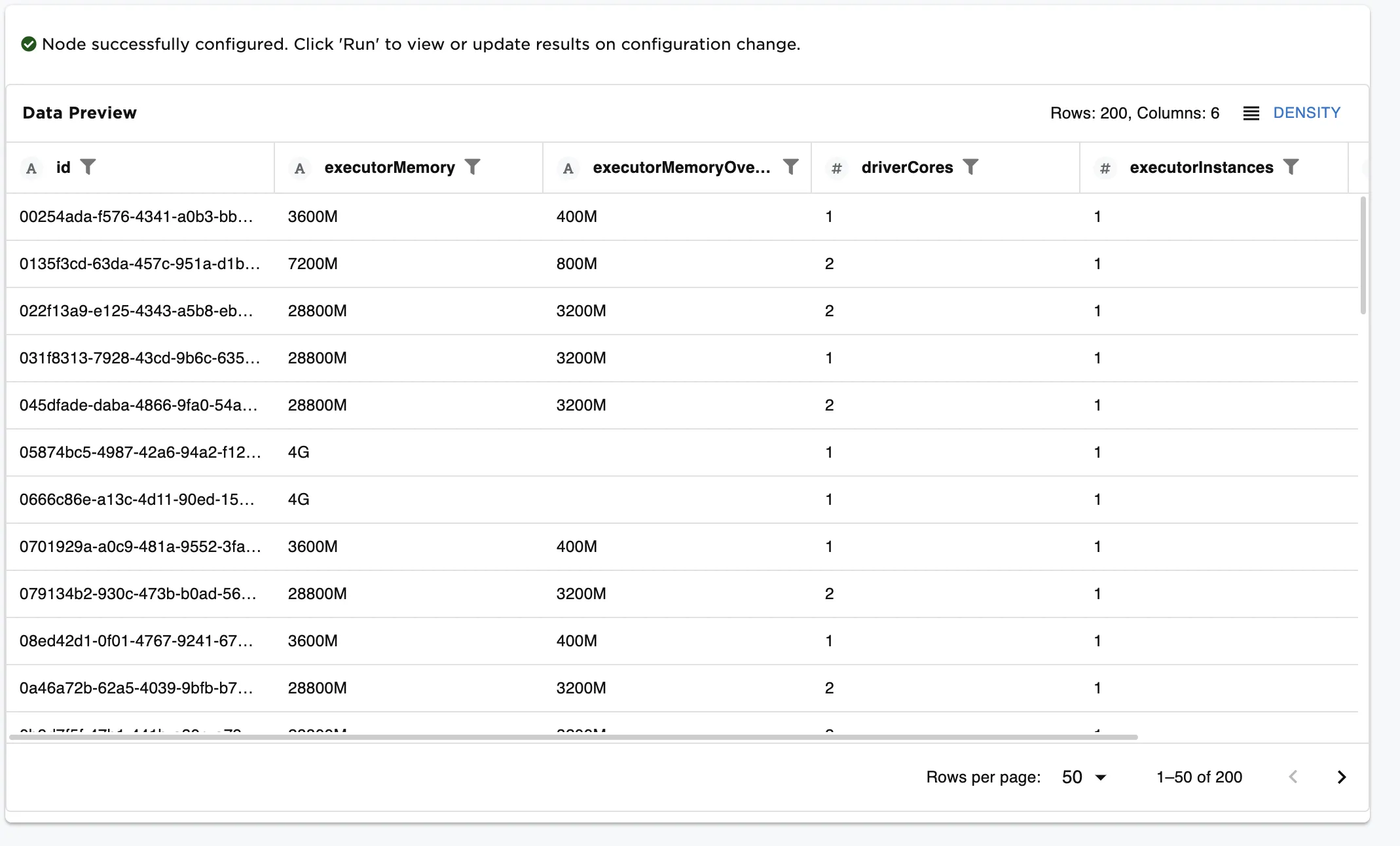Click text type icon beside executorMemory
This screenshot has height=846, width=1400.
(x=300, y=168)
